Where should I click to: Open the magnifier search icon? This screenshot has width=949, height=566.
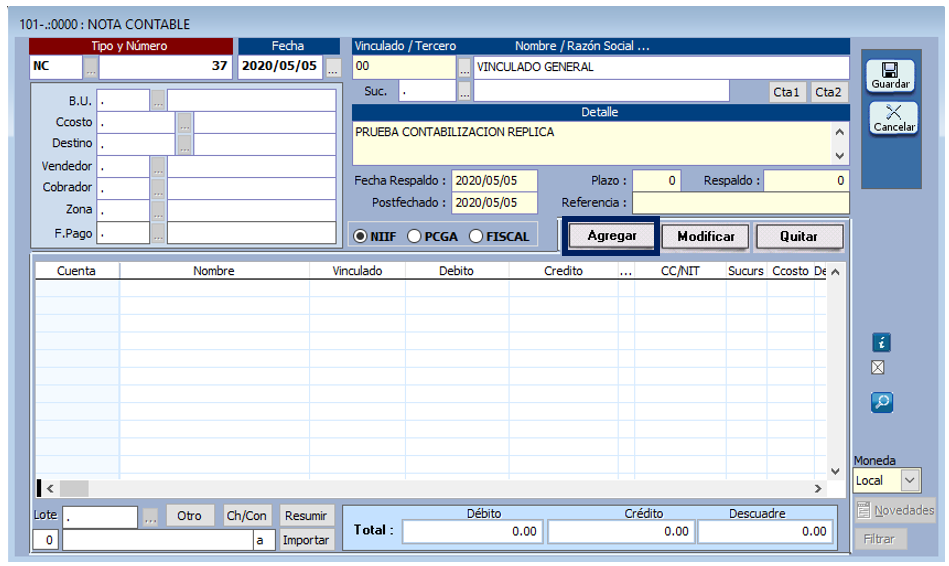[x=882, y=402]
